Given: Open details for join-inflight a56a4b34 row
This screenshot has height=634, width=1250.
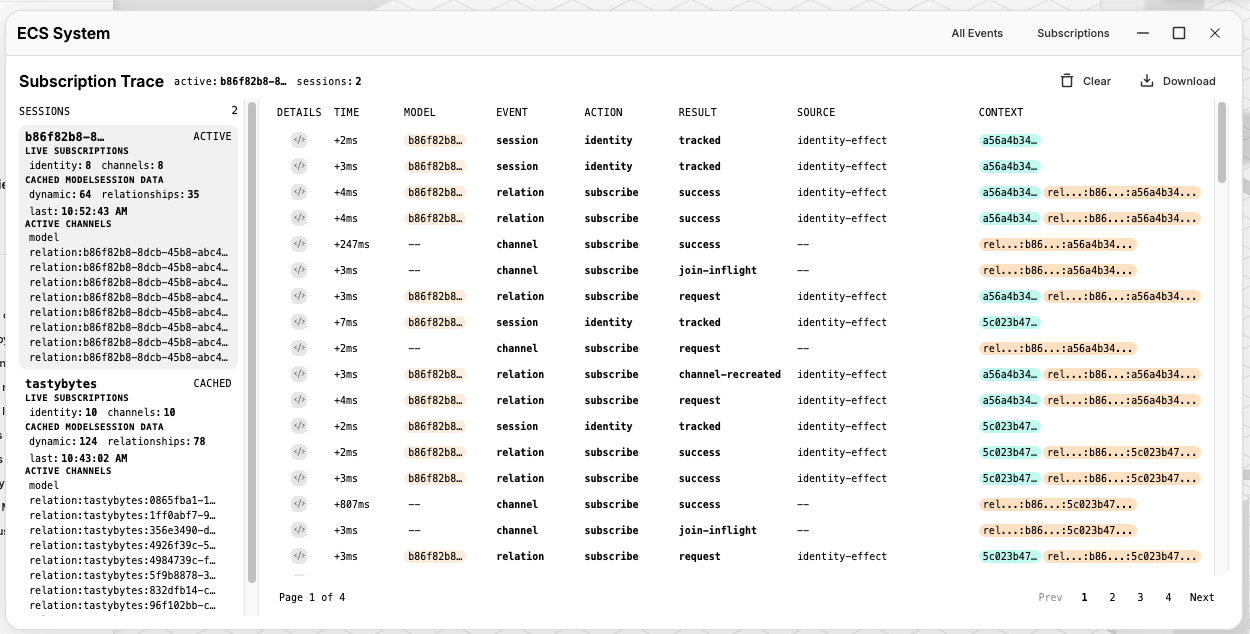Looking at the screenshot, I should [x=299, y=270].
